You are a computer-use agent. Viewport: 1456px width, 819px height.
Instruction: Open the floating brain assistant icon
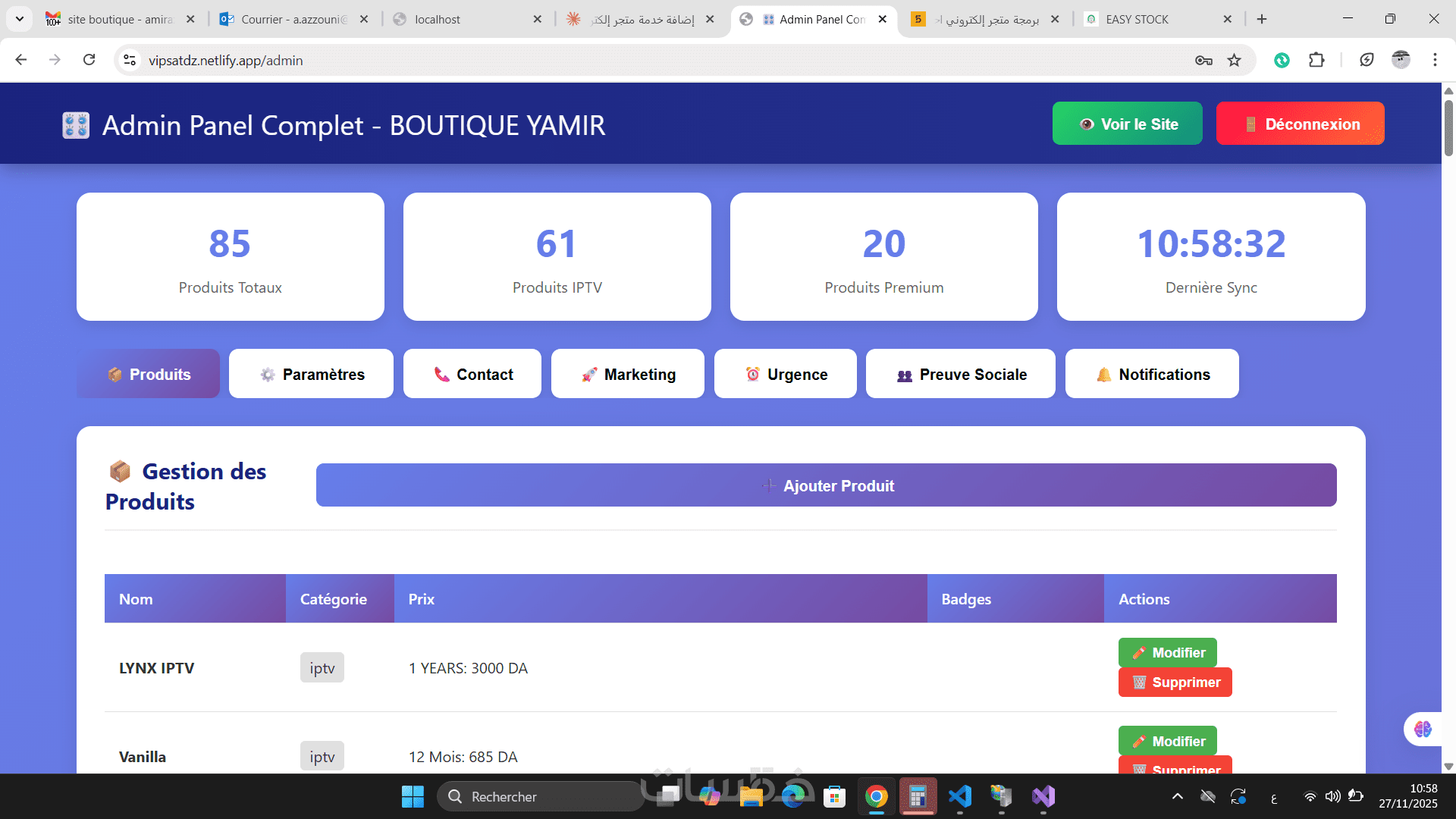pos(1423,729)
